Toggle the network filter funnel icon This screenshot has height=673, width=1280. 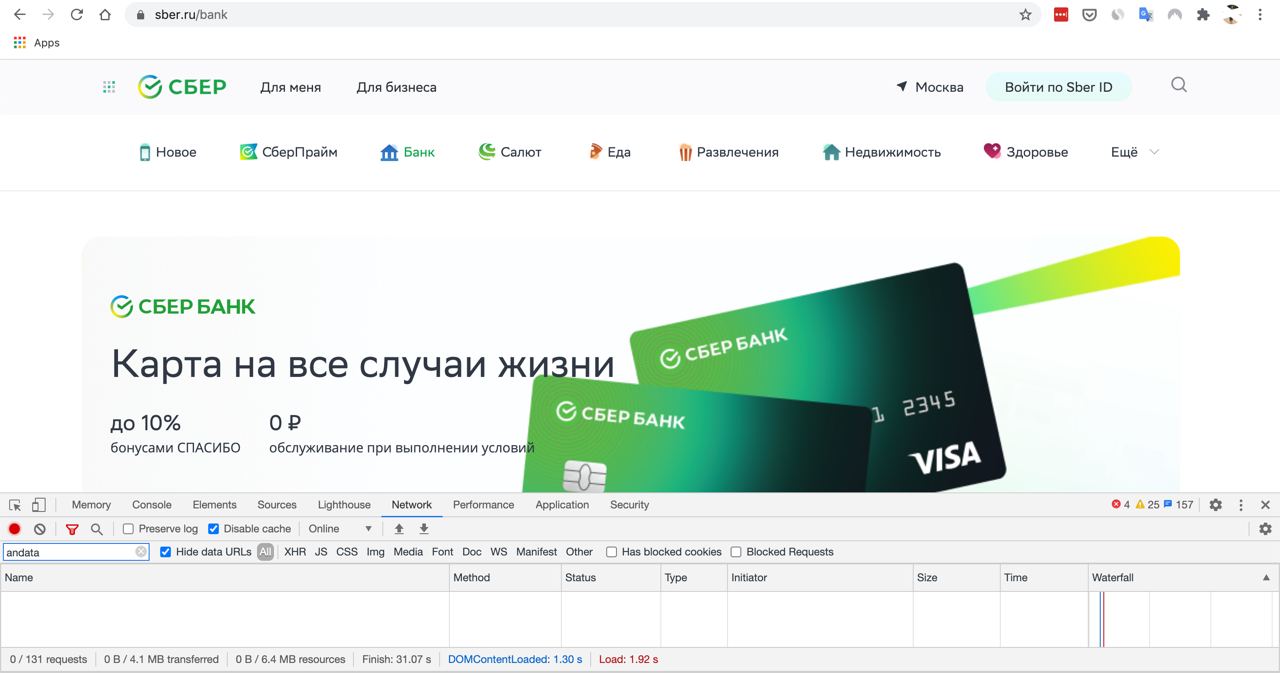point(72,529)
